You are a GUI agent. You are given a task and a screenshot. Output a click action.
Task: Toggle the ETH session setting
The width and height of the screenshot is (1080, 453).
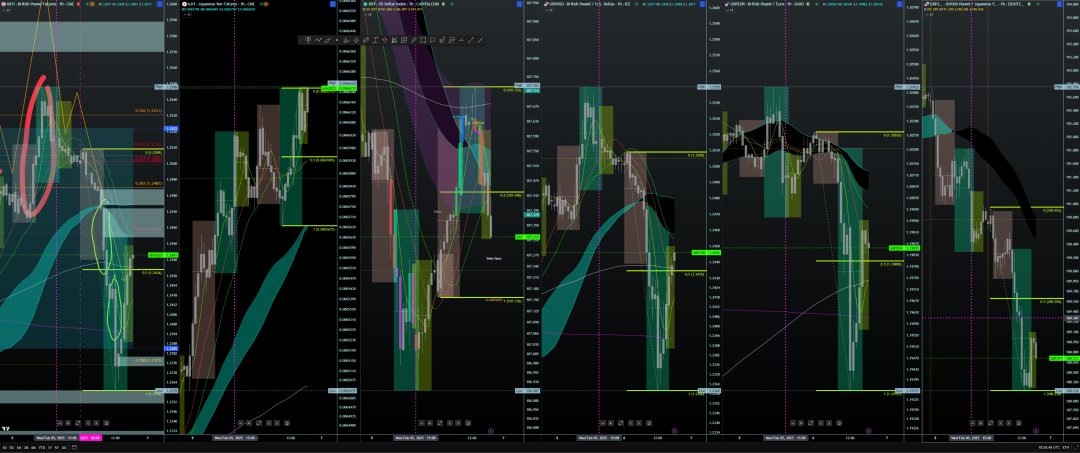(x=1066, y=447)
